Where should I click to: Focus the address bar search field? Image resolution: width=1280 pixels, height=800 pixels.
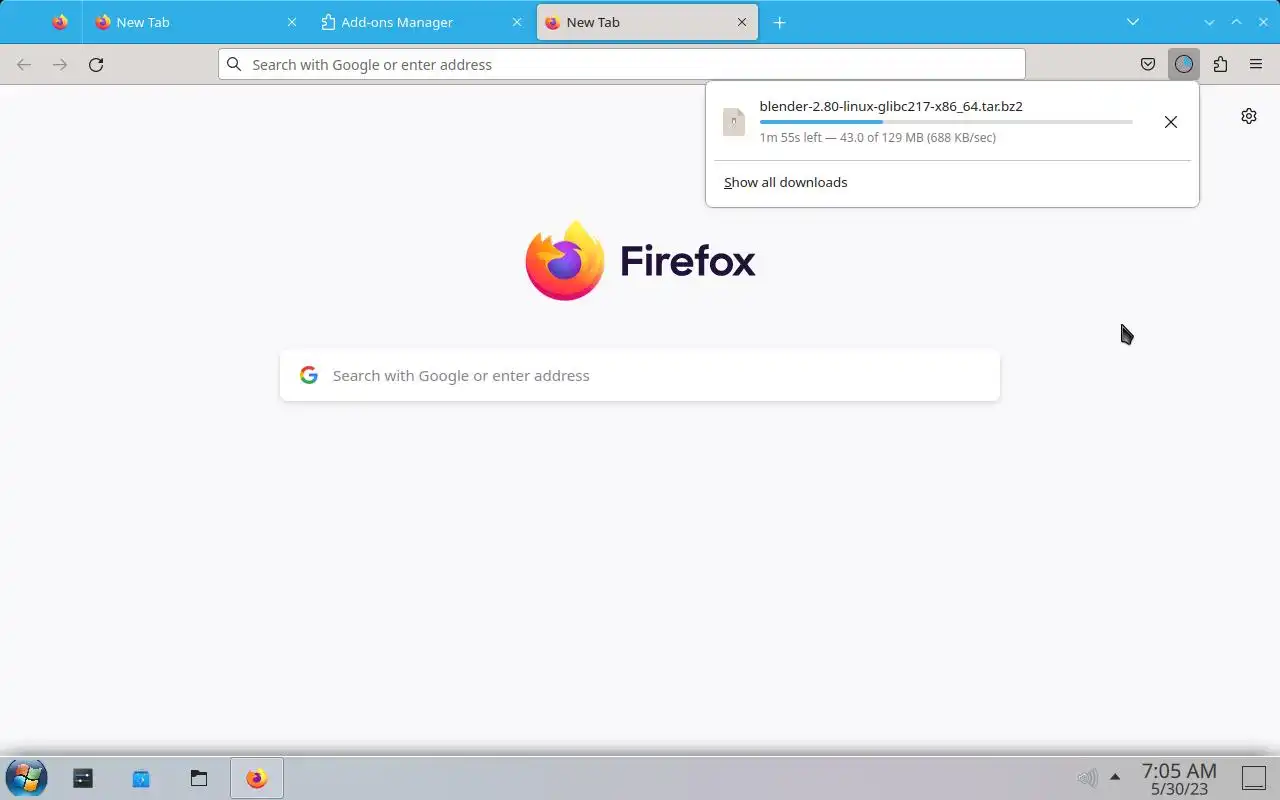tap(622, 64)
